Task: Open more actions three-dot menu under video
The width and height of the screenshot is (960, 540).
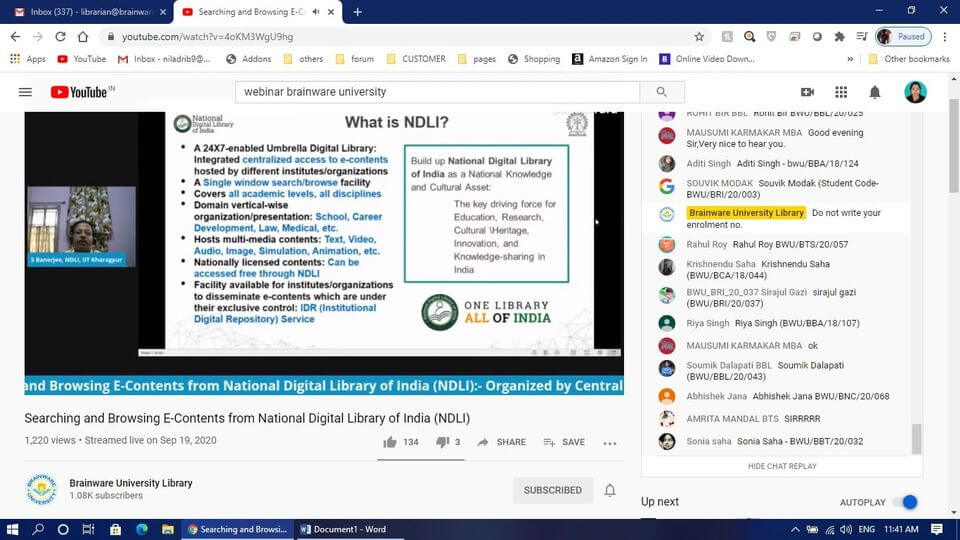Action: tap(610, 443)
